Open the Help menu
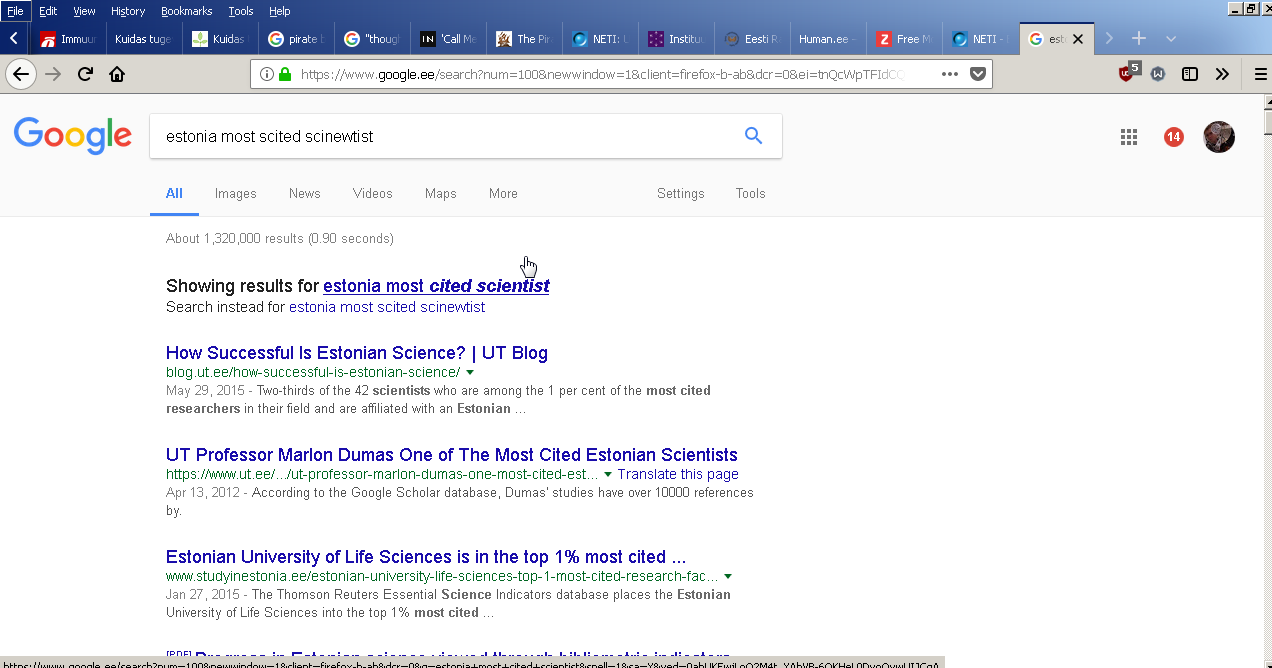This screenshot has width=1272, height=668. [280, 11]
